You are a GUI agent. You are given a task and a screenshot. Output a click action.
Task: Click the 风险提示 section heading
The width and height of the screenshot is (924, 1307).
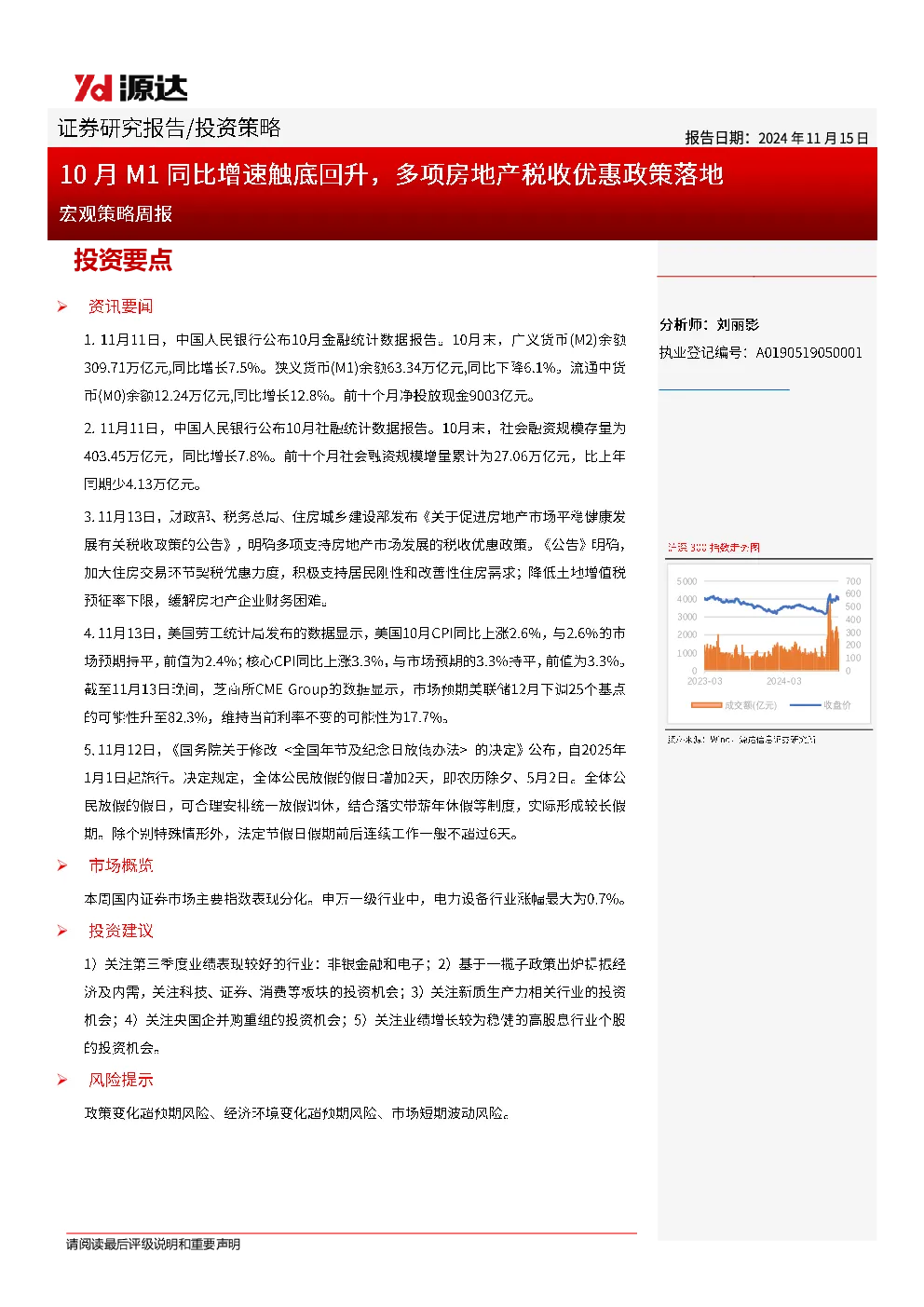tap(120, 1080)
